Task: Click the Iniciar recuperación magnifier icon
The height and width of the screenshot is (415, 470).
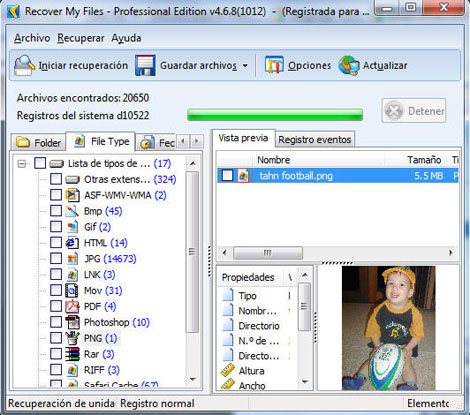Action: [x=24, y=65]
